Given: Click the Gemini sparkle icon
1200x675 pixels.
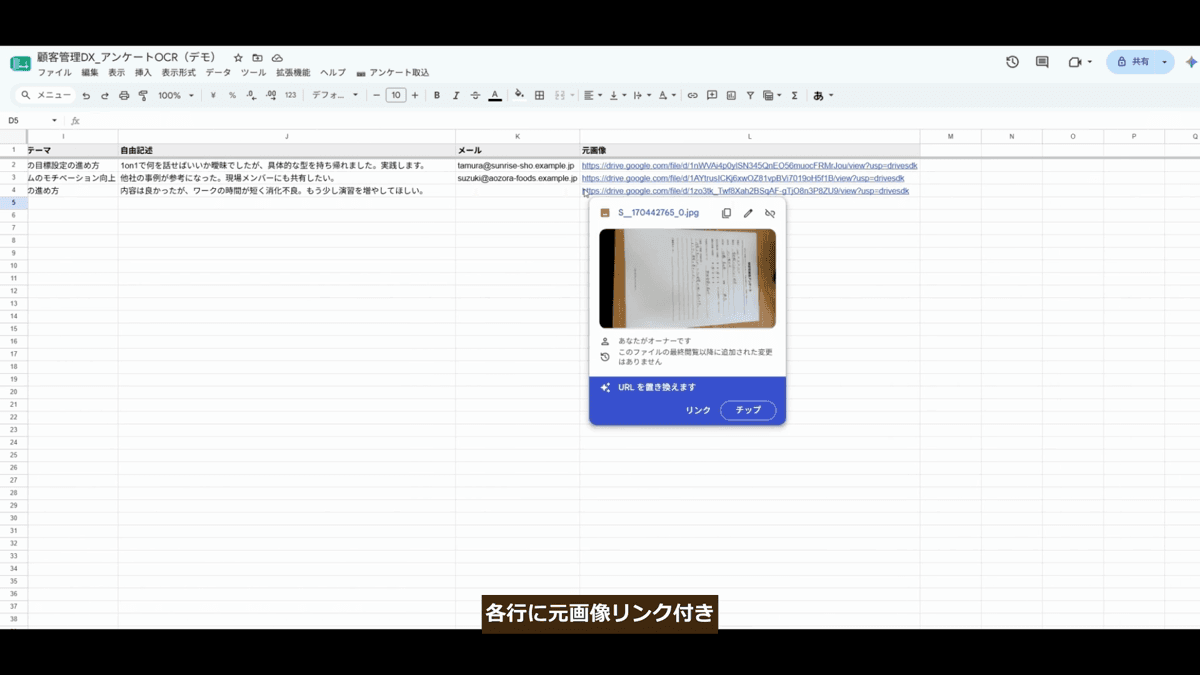Looking at the screenshot, I should pos(1191,62).
